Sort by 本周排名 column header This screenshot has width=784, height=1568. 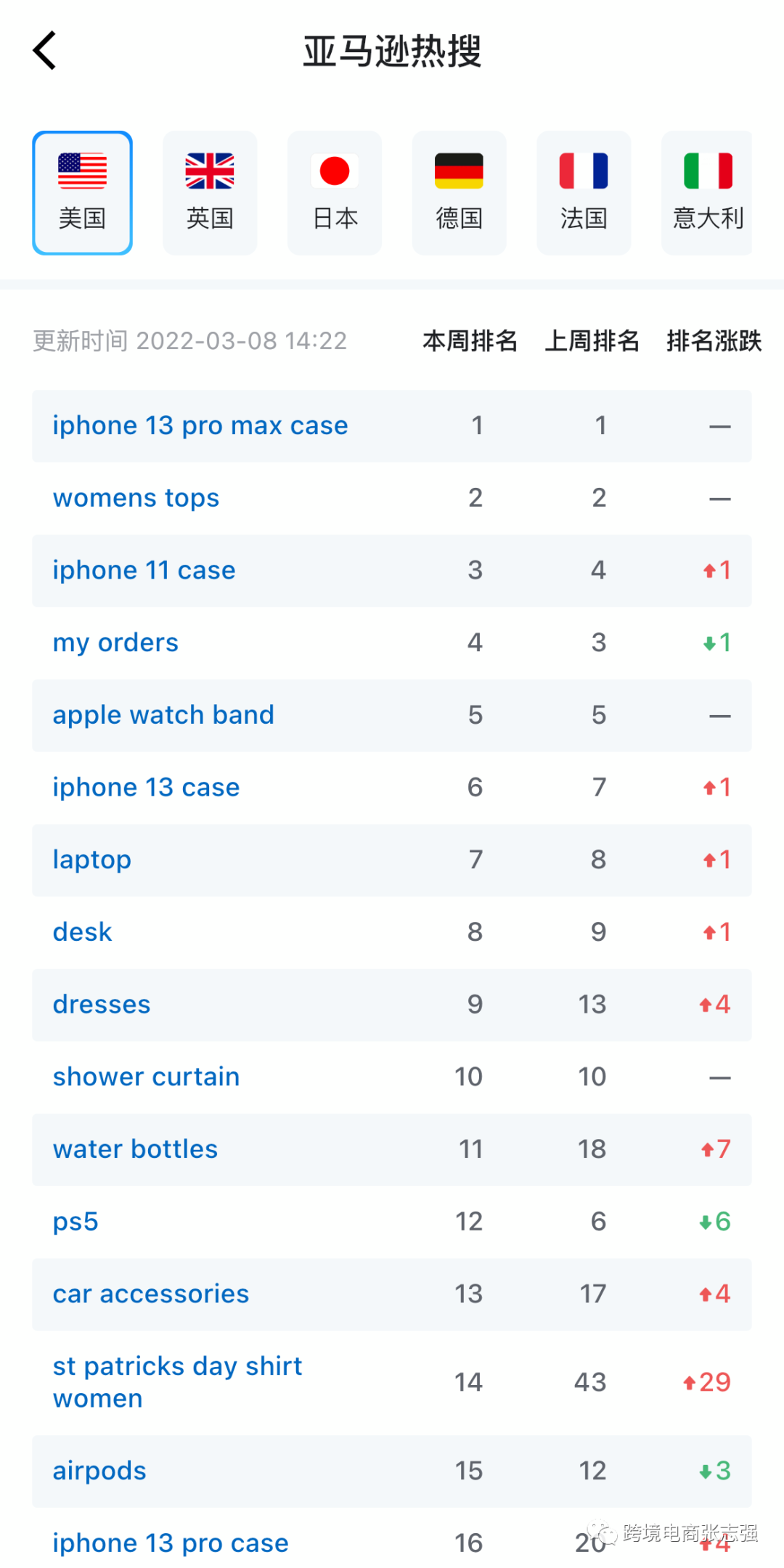pyautogui.click(x=470, y=340)
